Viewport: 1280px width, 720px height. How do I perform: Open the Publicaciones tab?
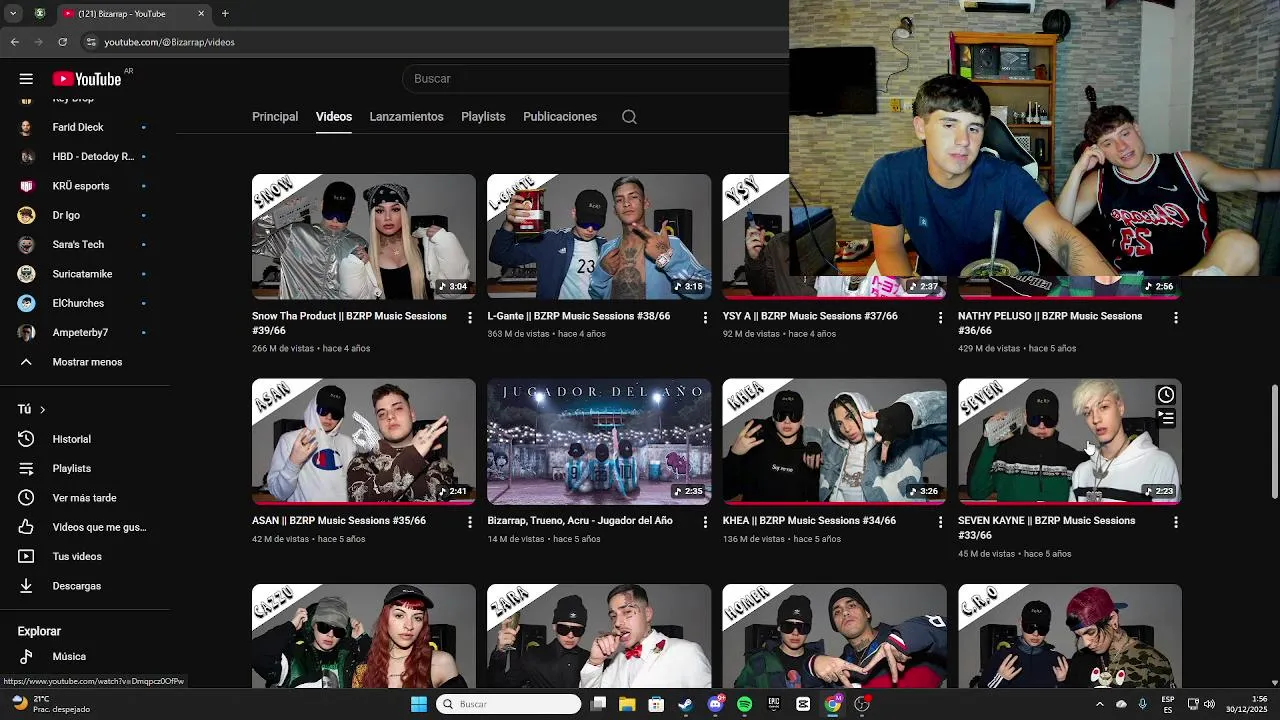coord(560,117)
